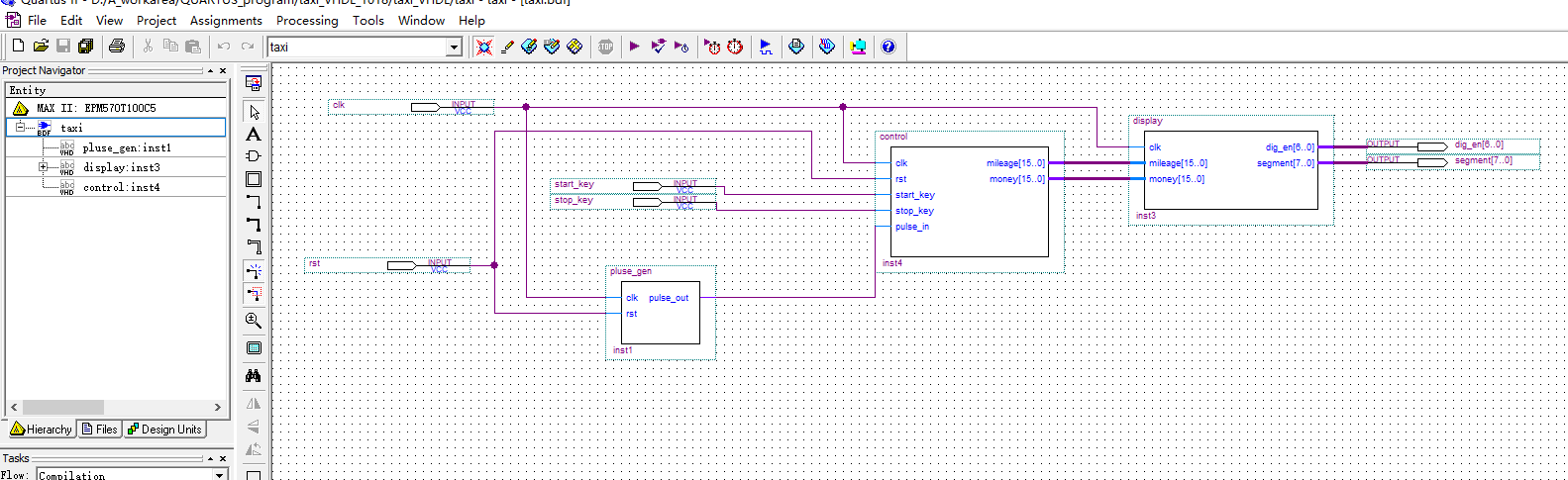Viewport: 1568px width, 480px height.
Task: Click the Copy icon
Action: pyautogui.click(x=170, y=46)
